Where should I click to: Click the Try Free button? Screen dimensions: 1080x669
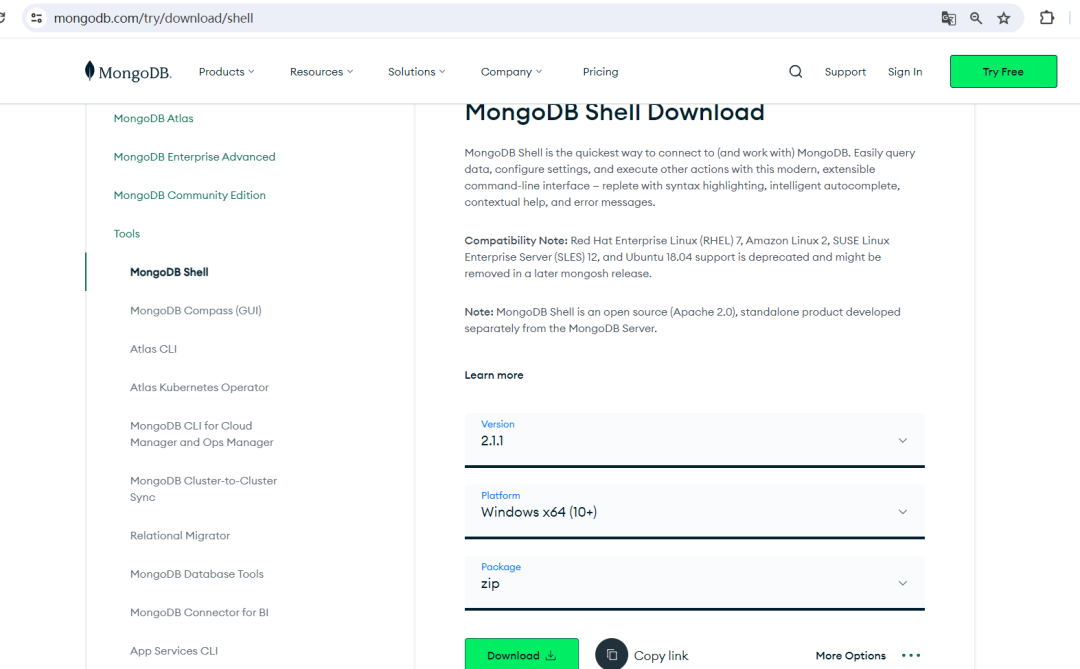(1003, 72)
